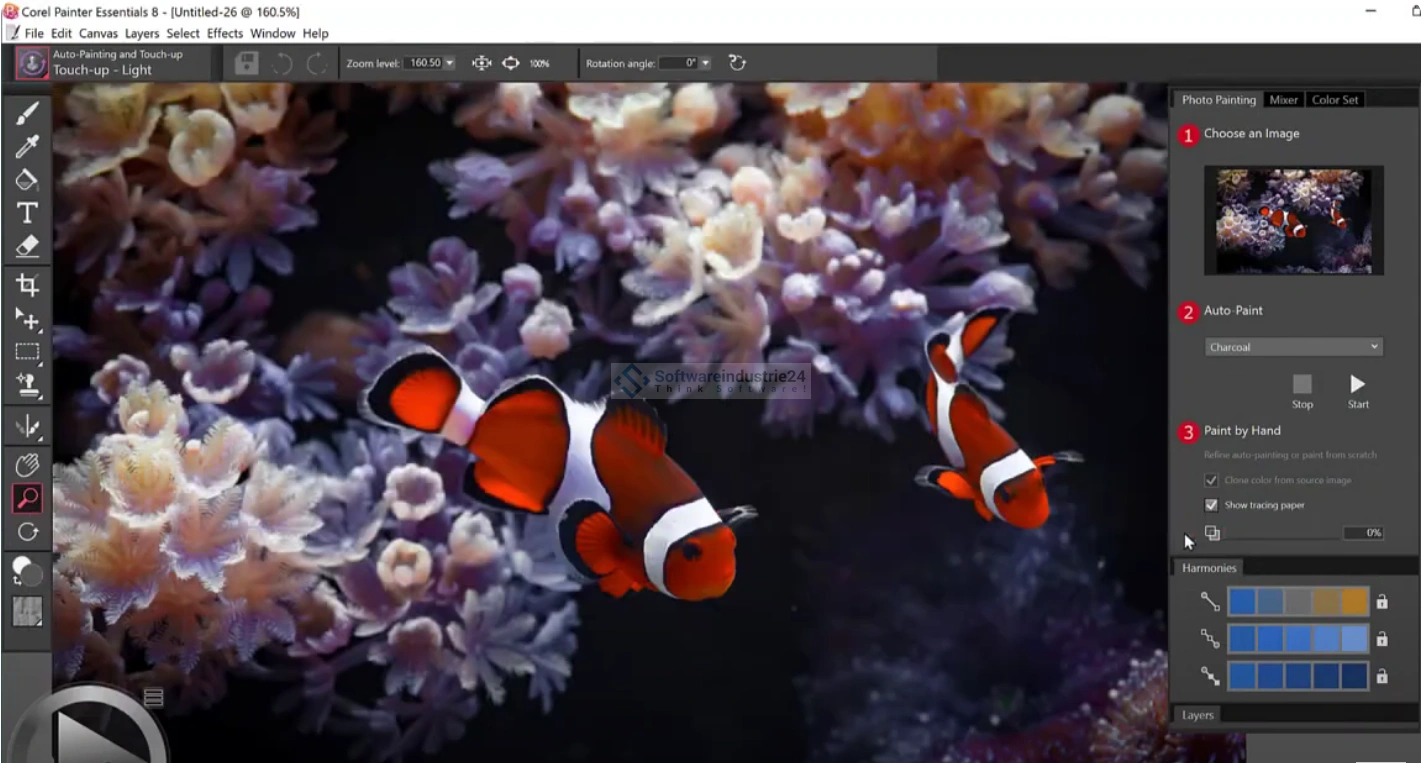Open the Effects menu
The height and width of the screenshot is (763, 1422).
(x=225, y=33)
